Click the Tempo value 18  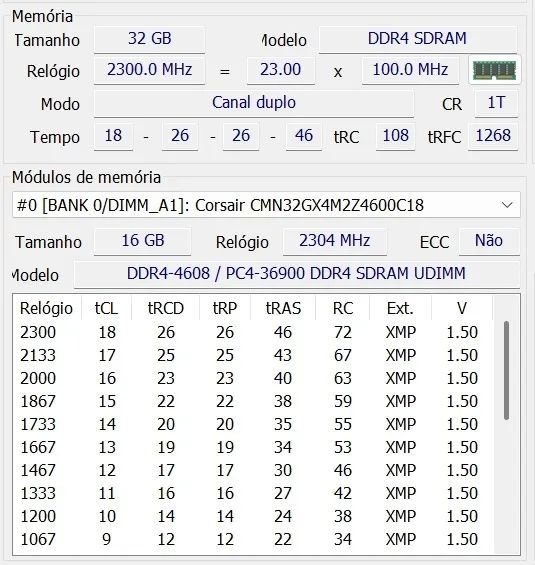tap(113, 136)
